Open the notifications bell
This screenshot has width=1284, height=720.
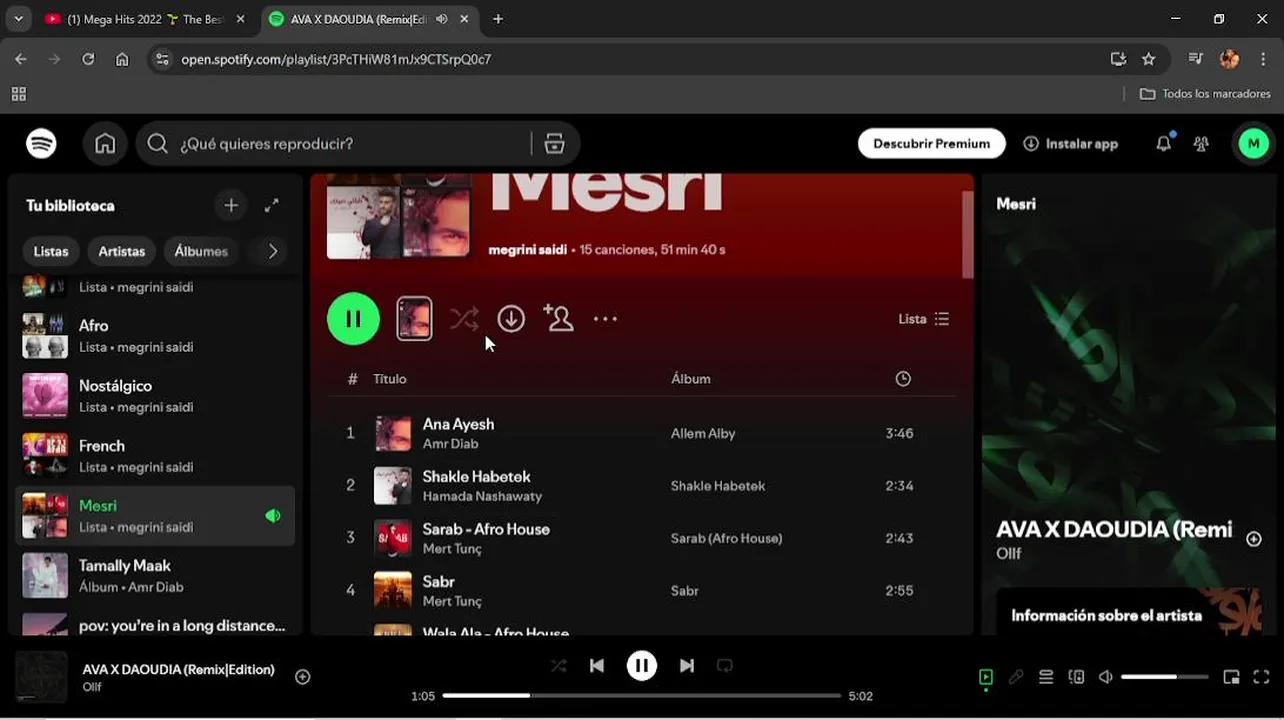coord(1163,144)
